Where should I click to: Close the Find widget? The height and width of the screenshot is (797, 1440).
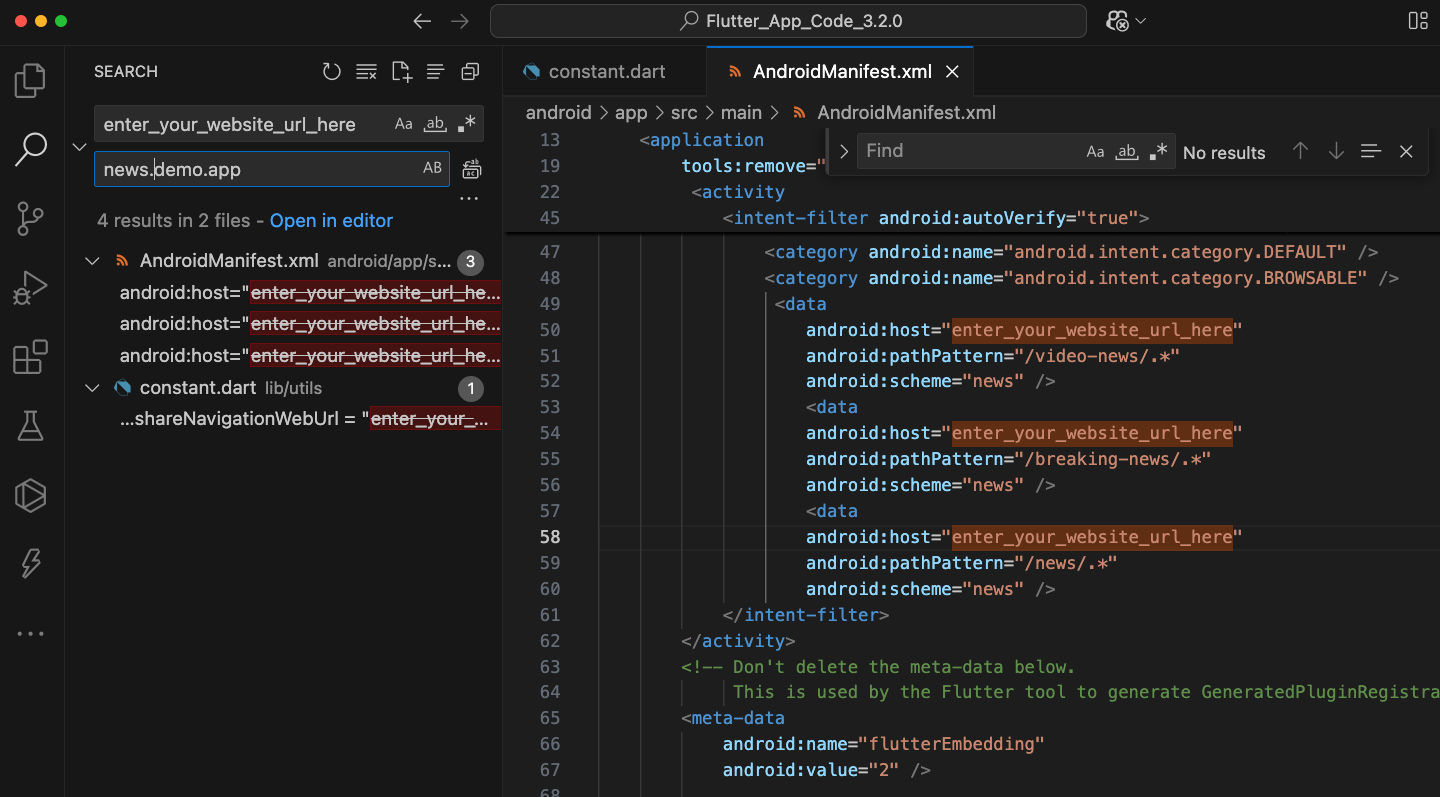[1406, 151]
